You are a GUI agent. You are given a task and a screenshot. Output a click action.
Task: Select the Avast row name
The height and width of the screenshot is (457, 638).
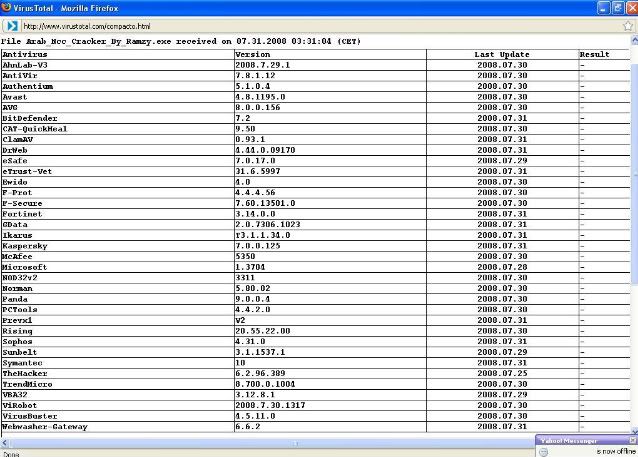point(15,97)
